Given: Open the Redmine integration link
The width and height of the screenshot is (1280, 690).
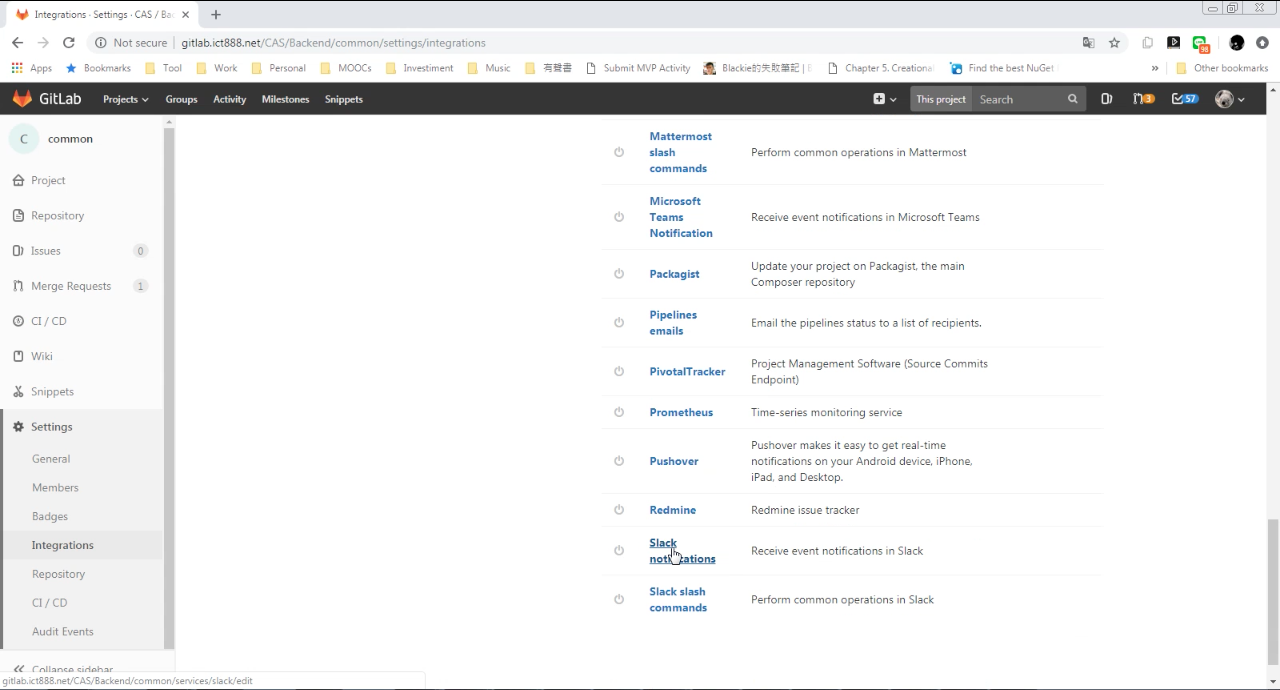Looking at the screenshot, I should (672, 510).
